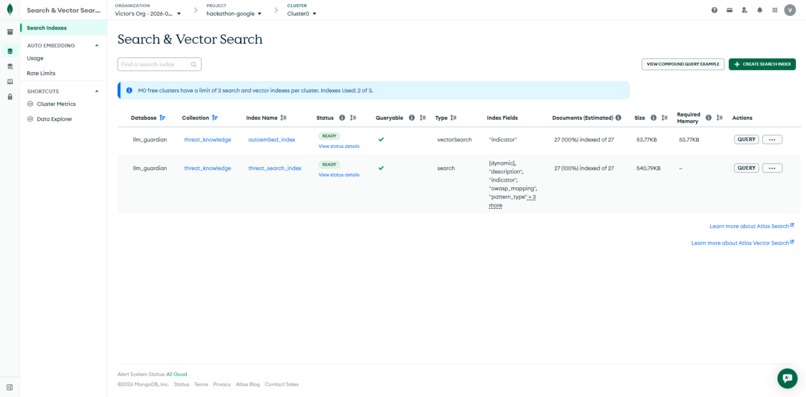
Task: Open Learn more about Atlas Vector Search
Action: tap(743, 243)
